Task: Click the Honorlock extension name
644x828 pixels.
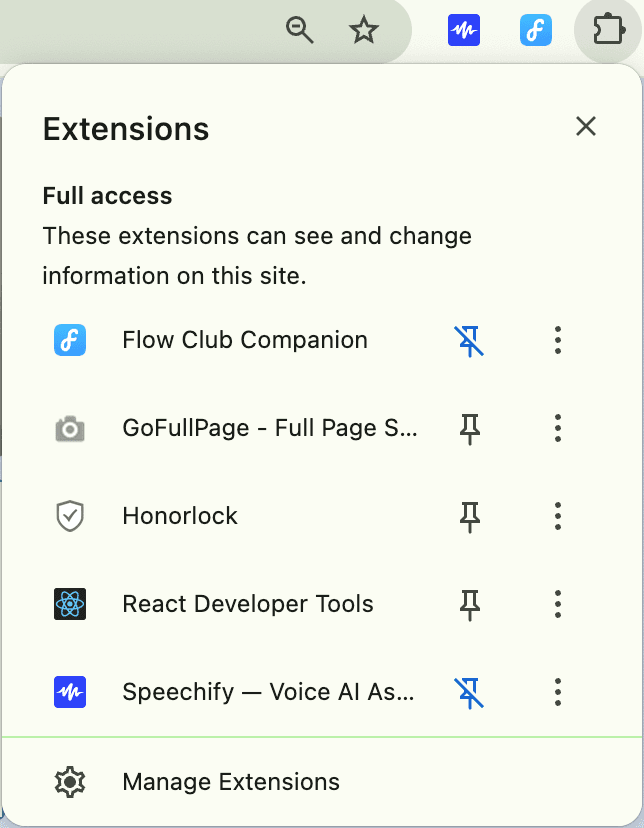Action: (x=180, y=516)
